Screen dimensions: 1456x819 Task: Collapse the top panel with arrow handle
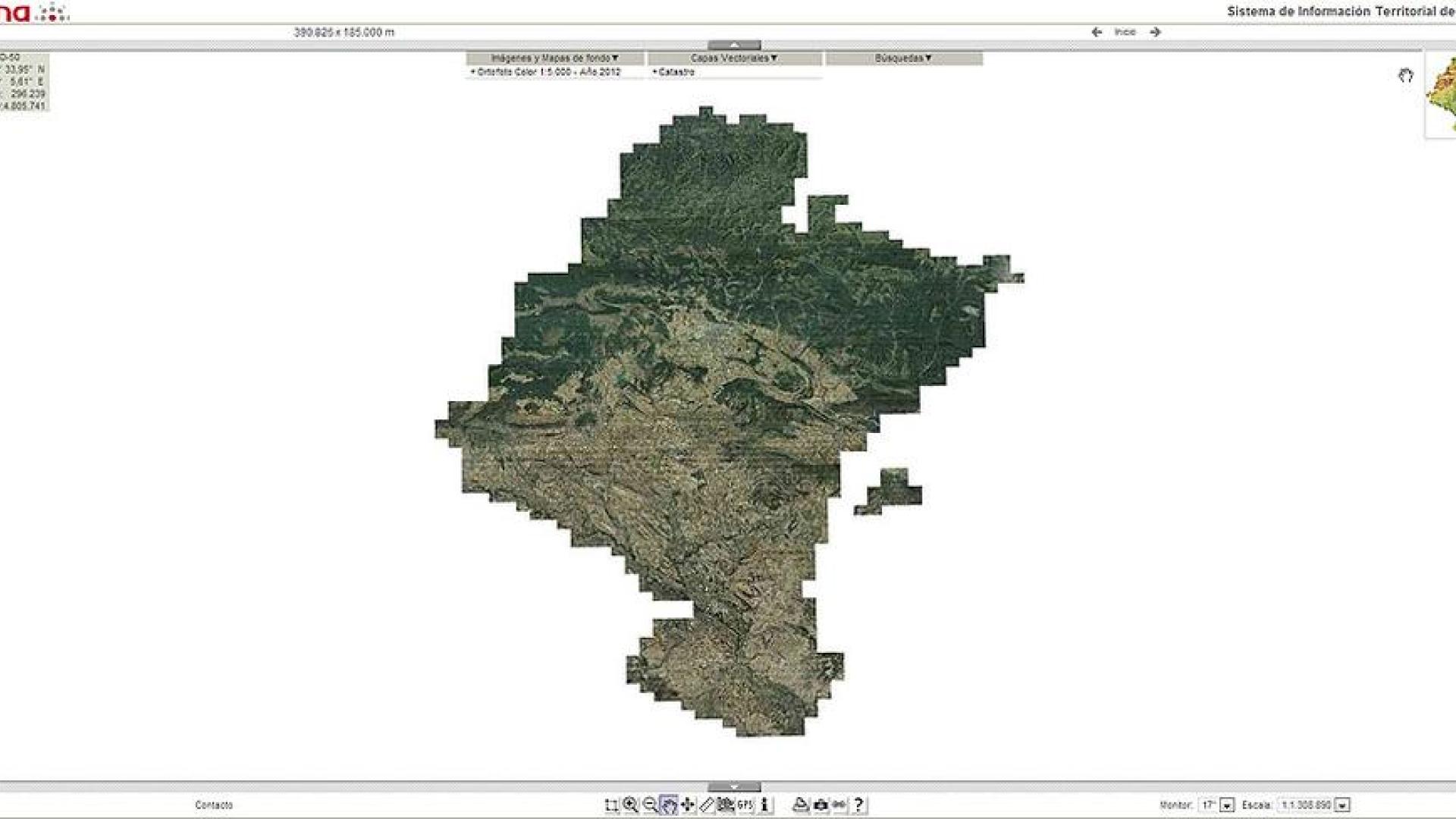pyautogui.click(x=733, y=45)
